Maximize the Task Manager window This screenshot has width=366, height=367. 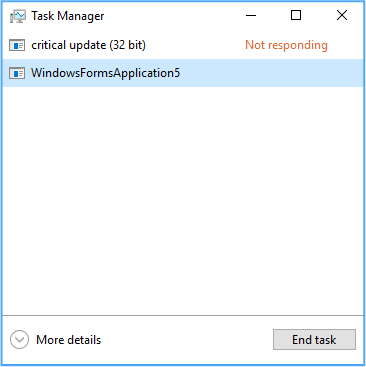pos(296,15)
